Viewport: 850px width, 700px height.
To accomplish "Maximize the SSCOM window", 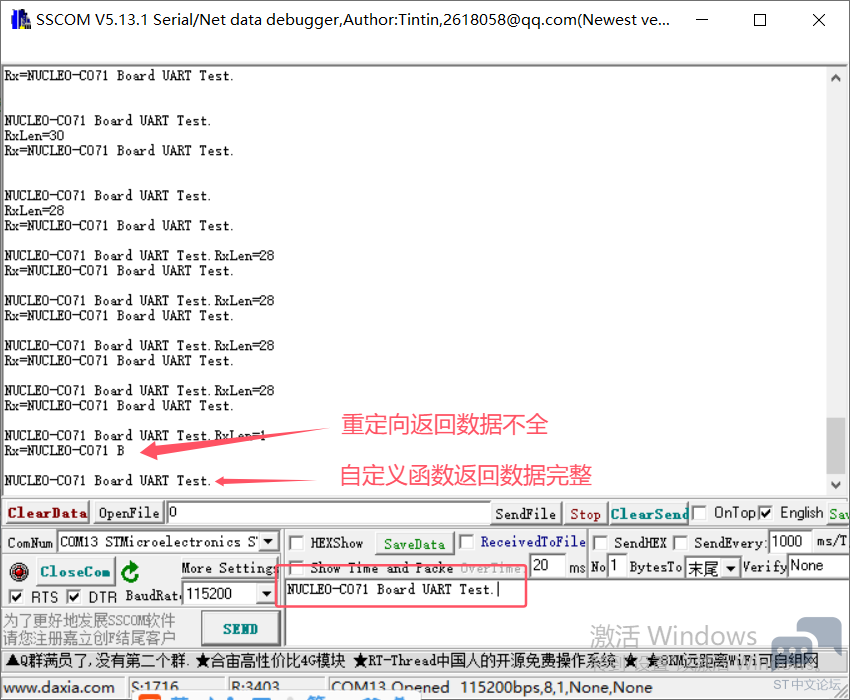I will point(760,20).
